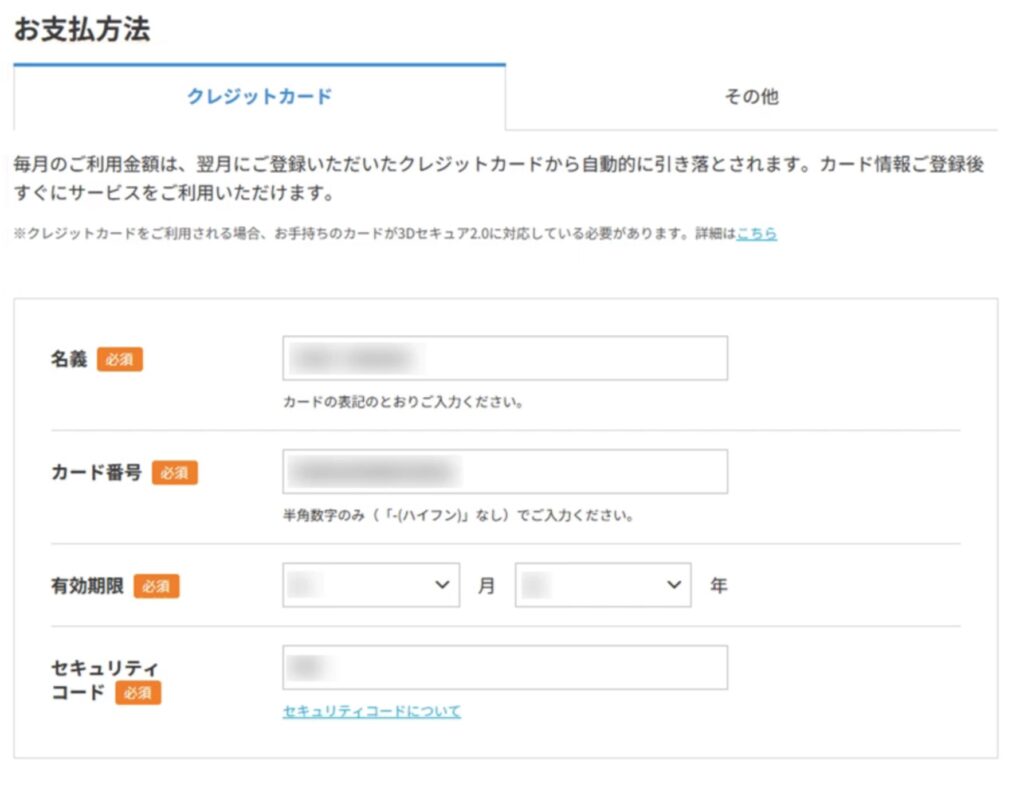Click the 必須 badge beside 有効期限
This screenshot has height=790, width=1024.
click(156, 586)
